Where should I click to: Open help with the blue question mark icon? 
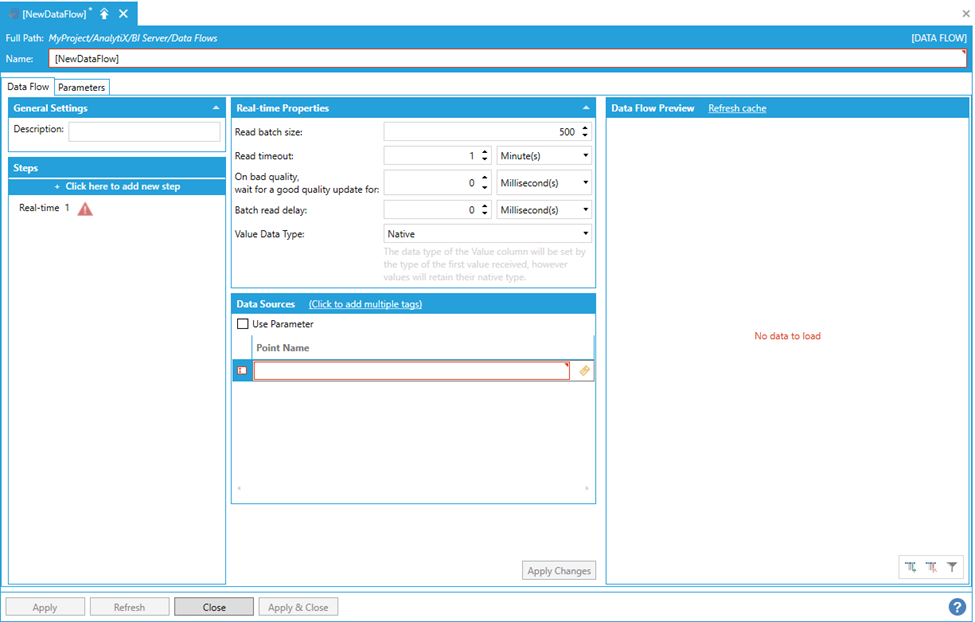click(x=957, y=607)
